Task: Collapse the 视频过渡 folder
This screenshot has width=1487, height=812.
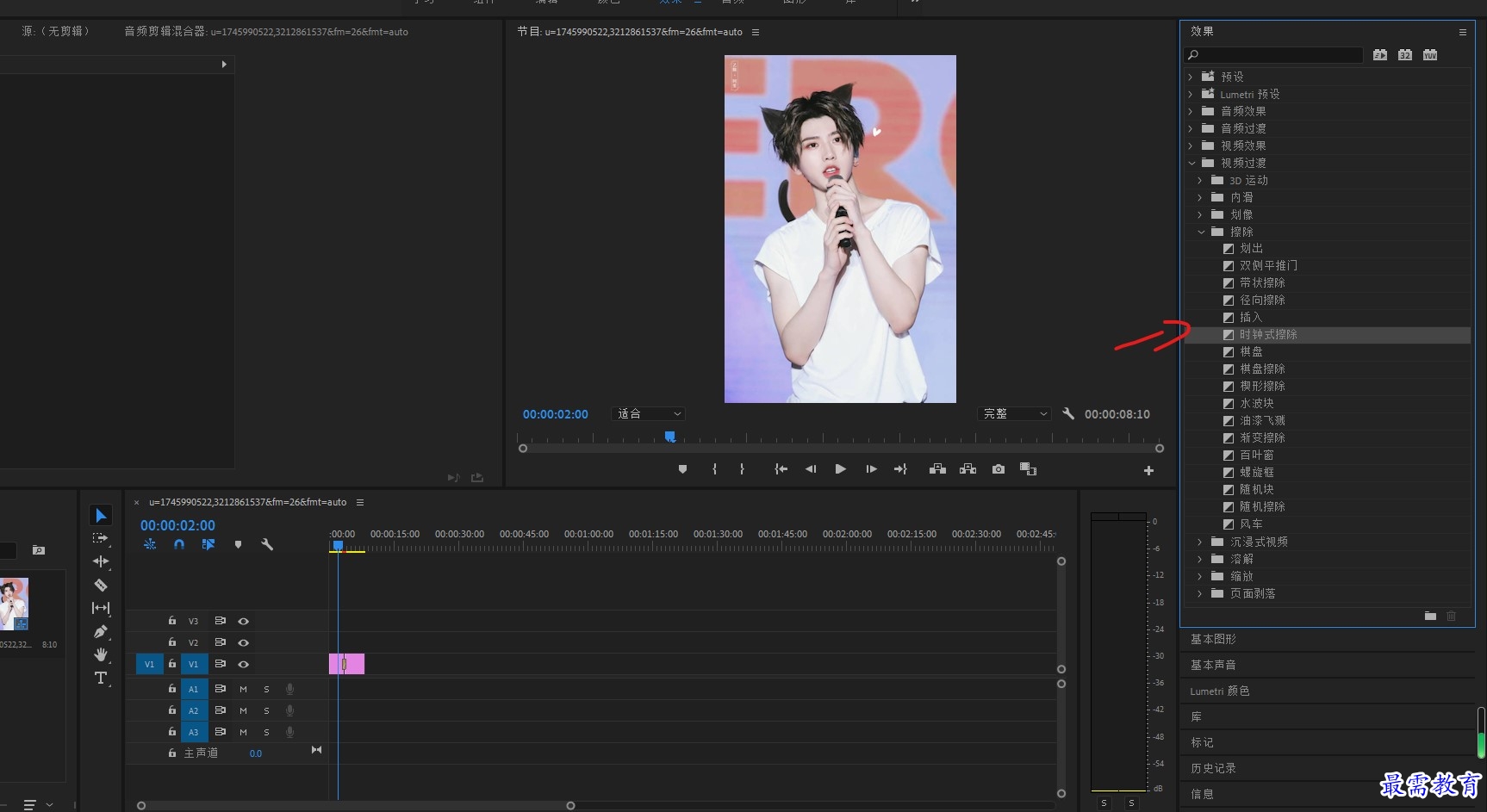Action: pyautogui.click(x=1191, y=163)
